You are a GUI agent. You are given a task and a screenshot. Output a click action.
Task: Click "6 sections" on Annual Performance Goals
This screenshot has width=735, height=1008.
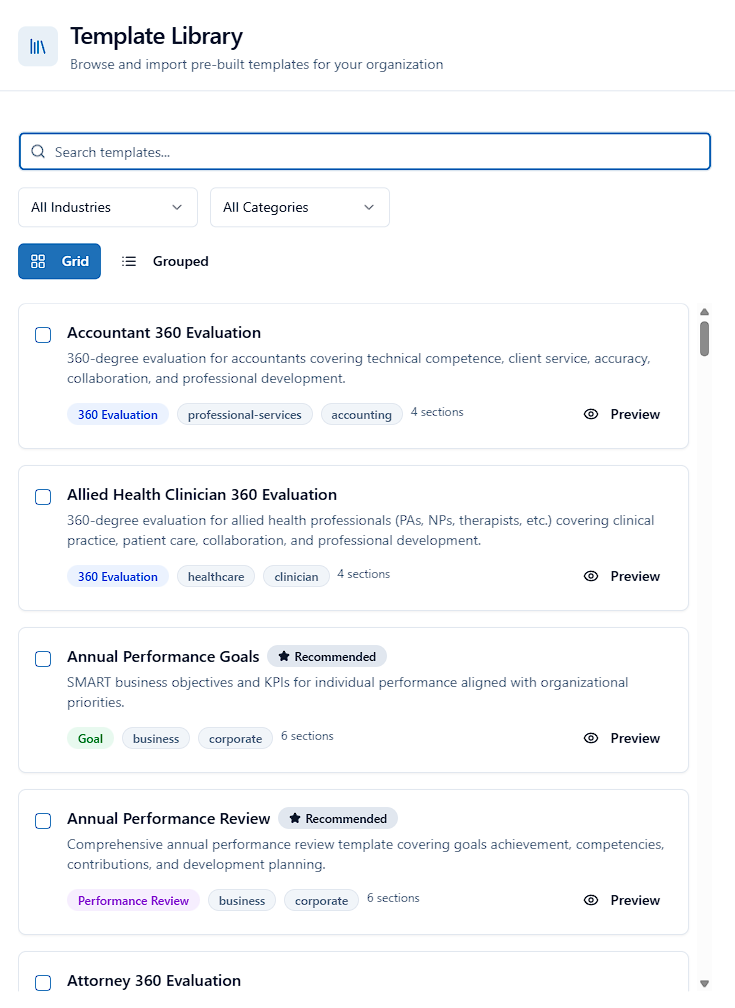(x=307, y=736)
